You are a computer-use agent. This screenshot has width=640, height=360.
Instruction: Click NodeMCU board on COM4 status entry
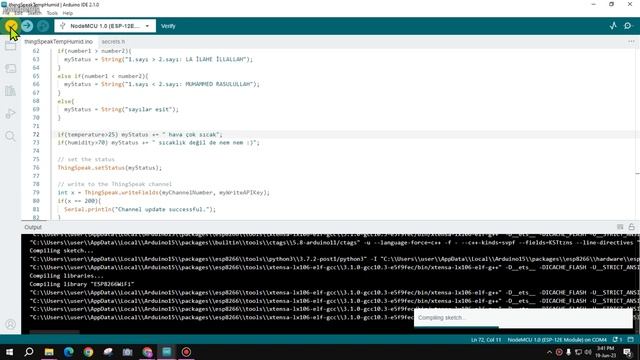pos(557,340)
